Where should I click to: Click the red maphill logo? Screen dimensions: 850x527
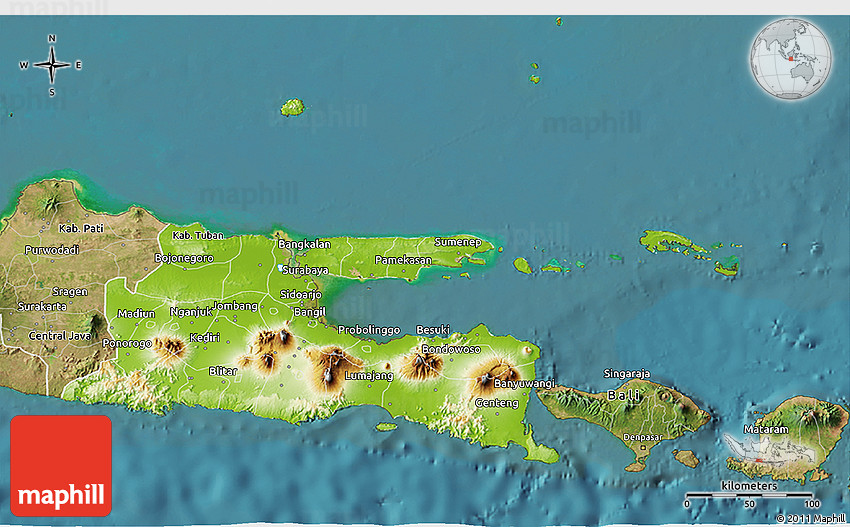[61, 466]
